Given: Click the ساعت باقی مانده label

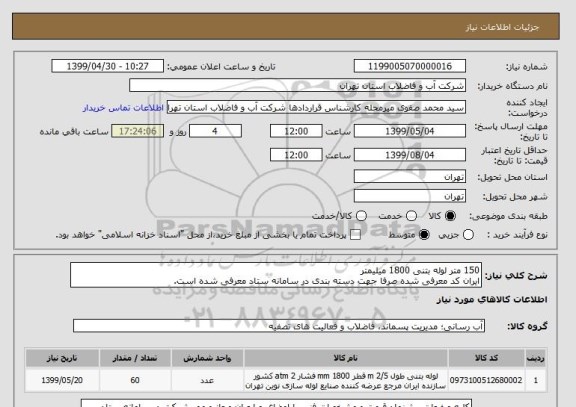Looking at the screenshot, I should [74, 132].
